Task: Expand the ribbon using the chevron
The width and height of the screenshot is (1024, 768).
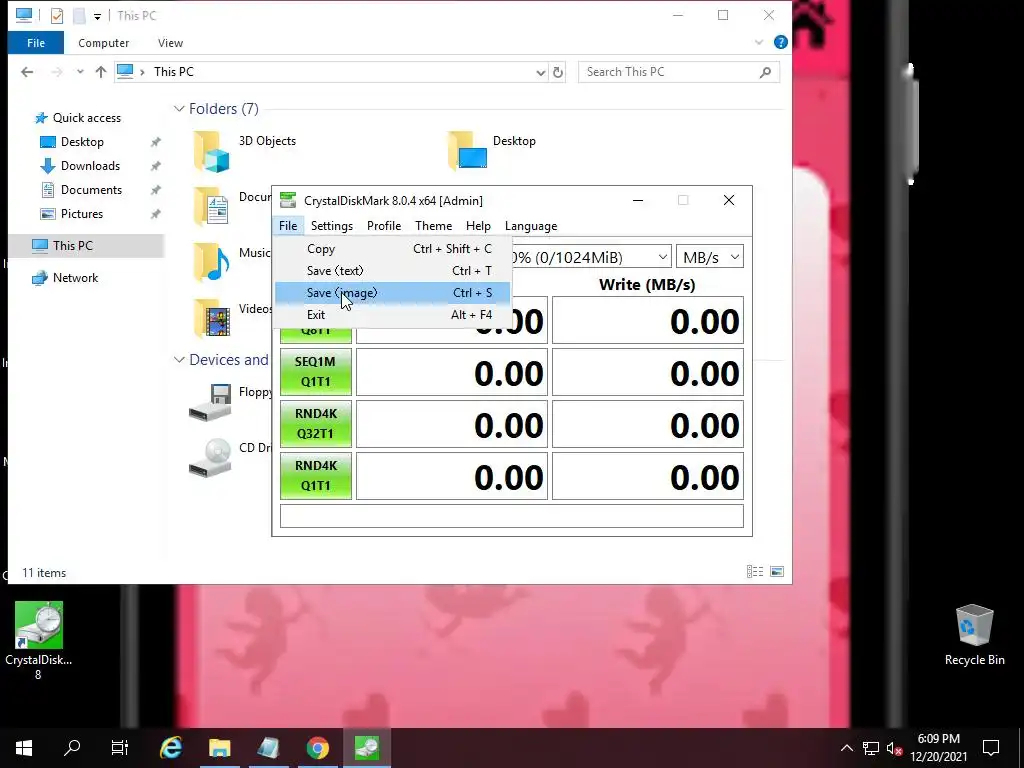Action: pos(759,42)
